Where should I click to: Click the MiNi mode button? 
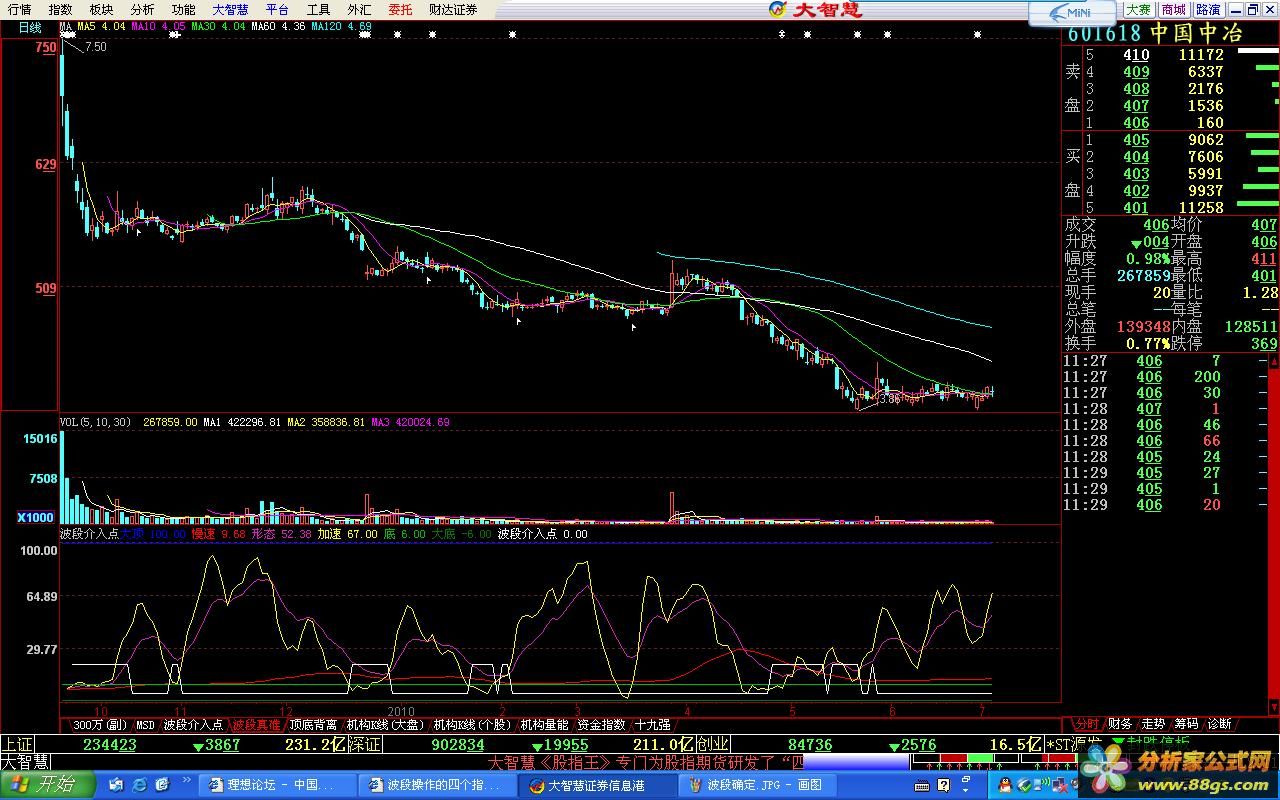1072,12
